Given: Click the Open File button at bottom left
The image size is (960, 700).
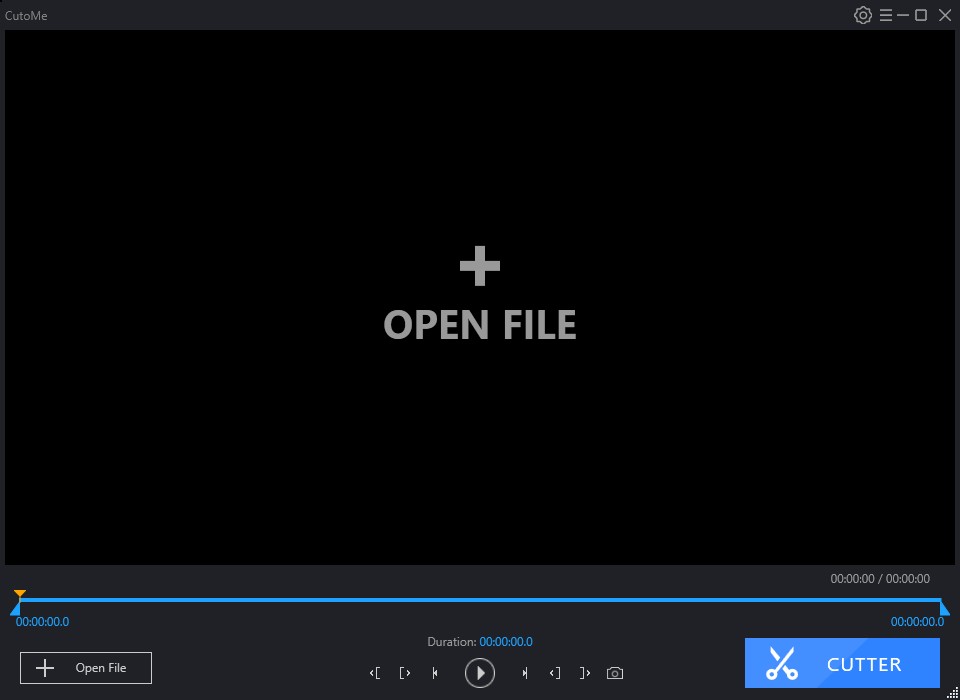Looking at the screenshot, I should coord(85,667).
